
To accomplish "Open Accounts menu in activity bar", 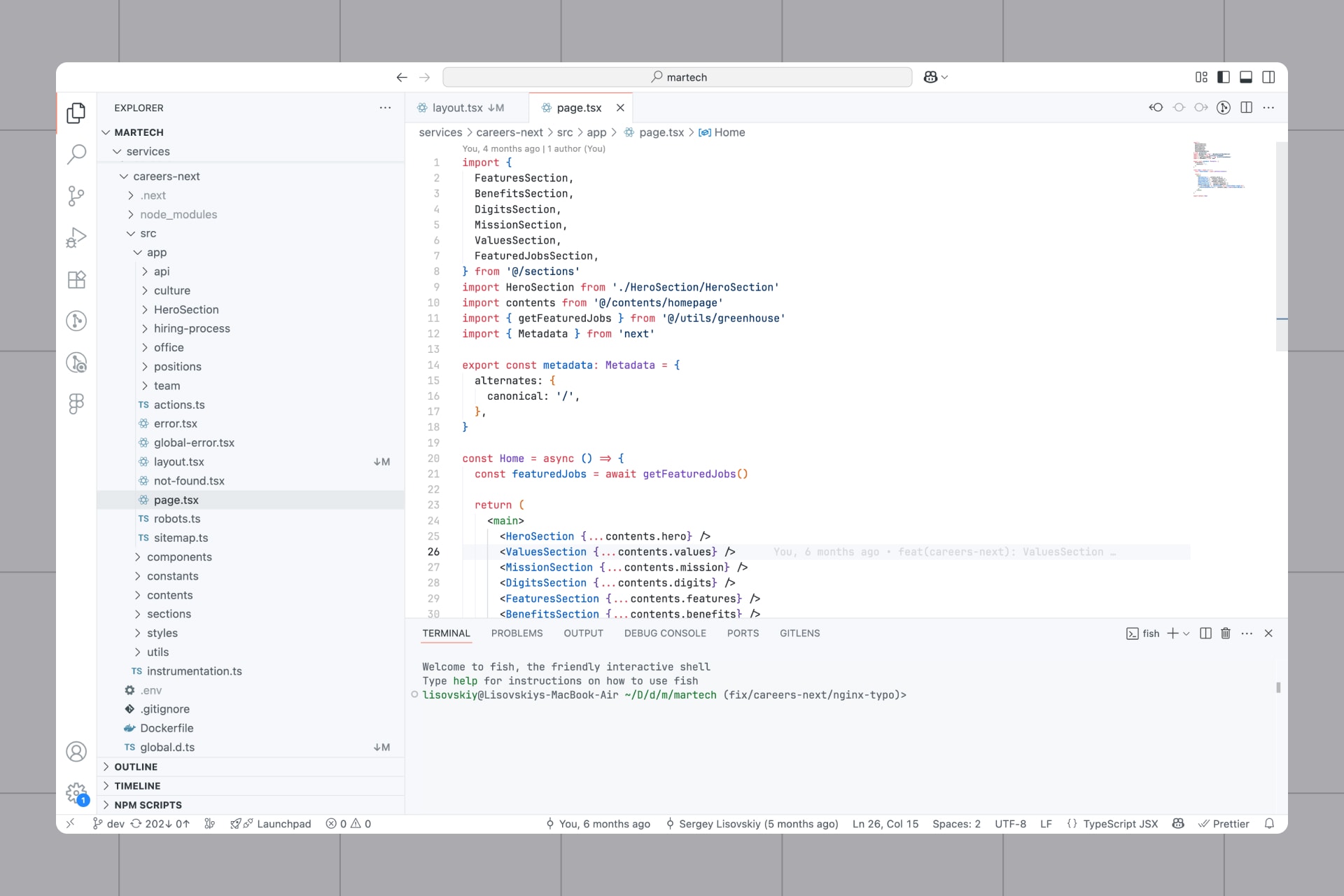I will click(x=76, y=751).
